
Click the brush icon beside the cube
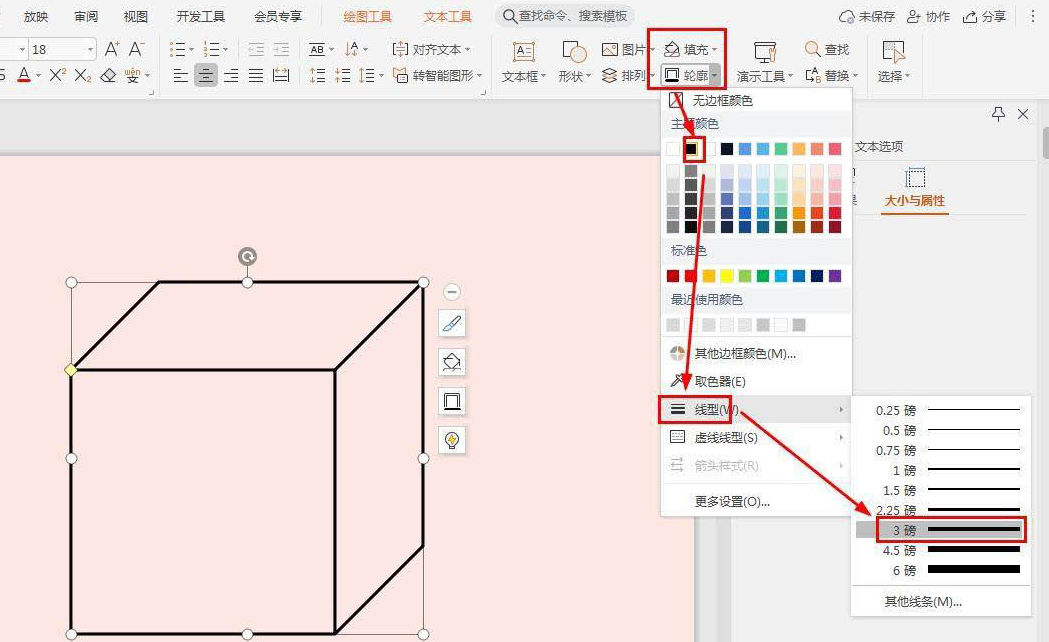[x=451, y=323]
